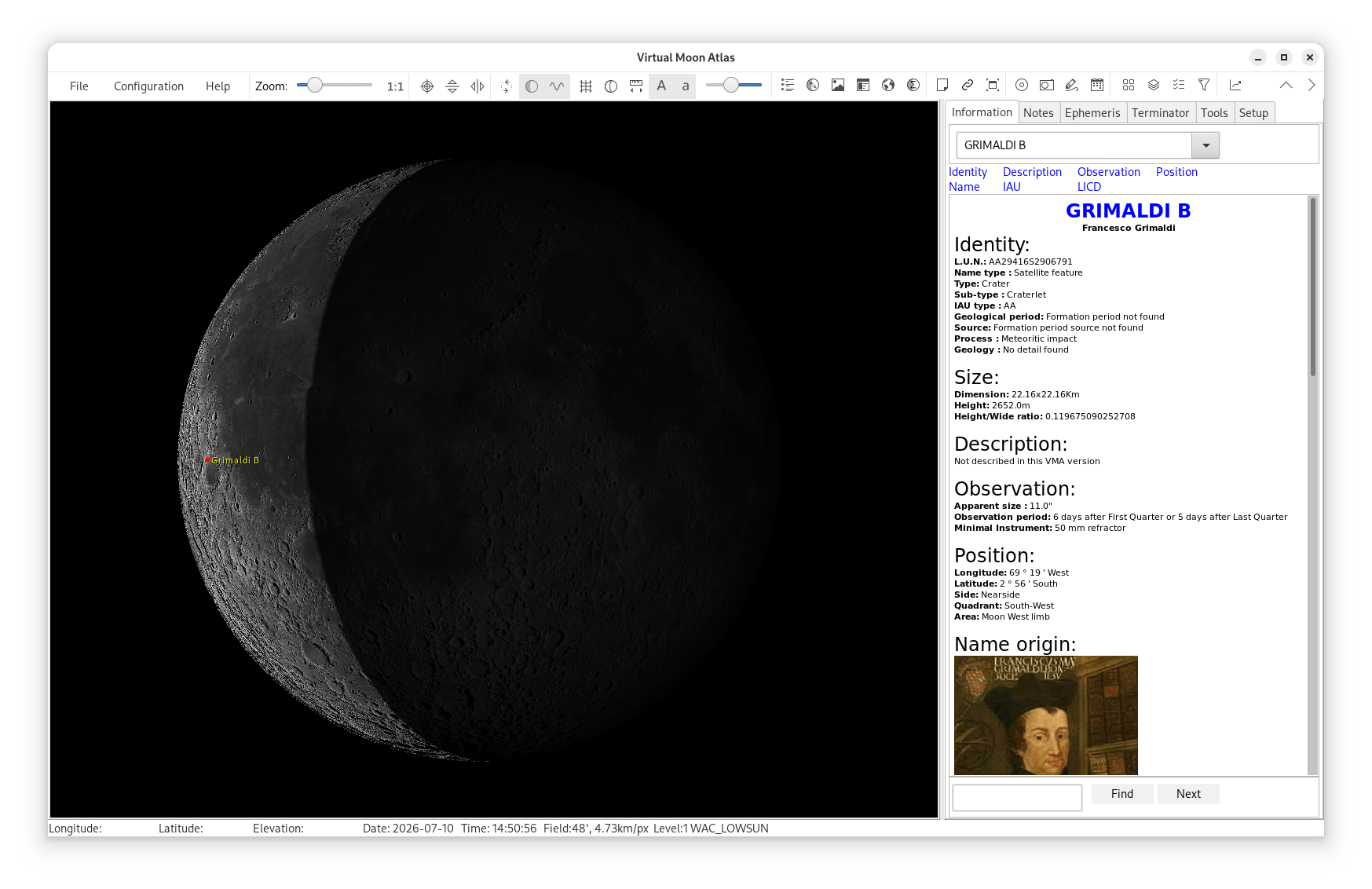
Task: Click the 1:1 zoom reset label
Action: tap(395, 86)
